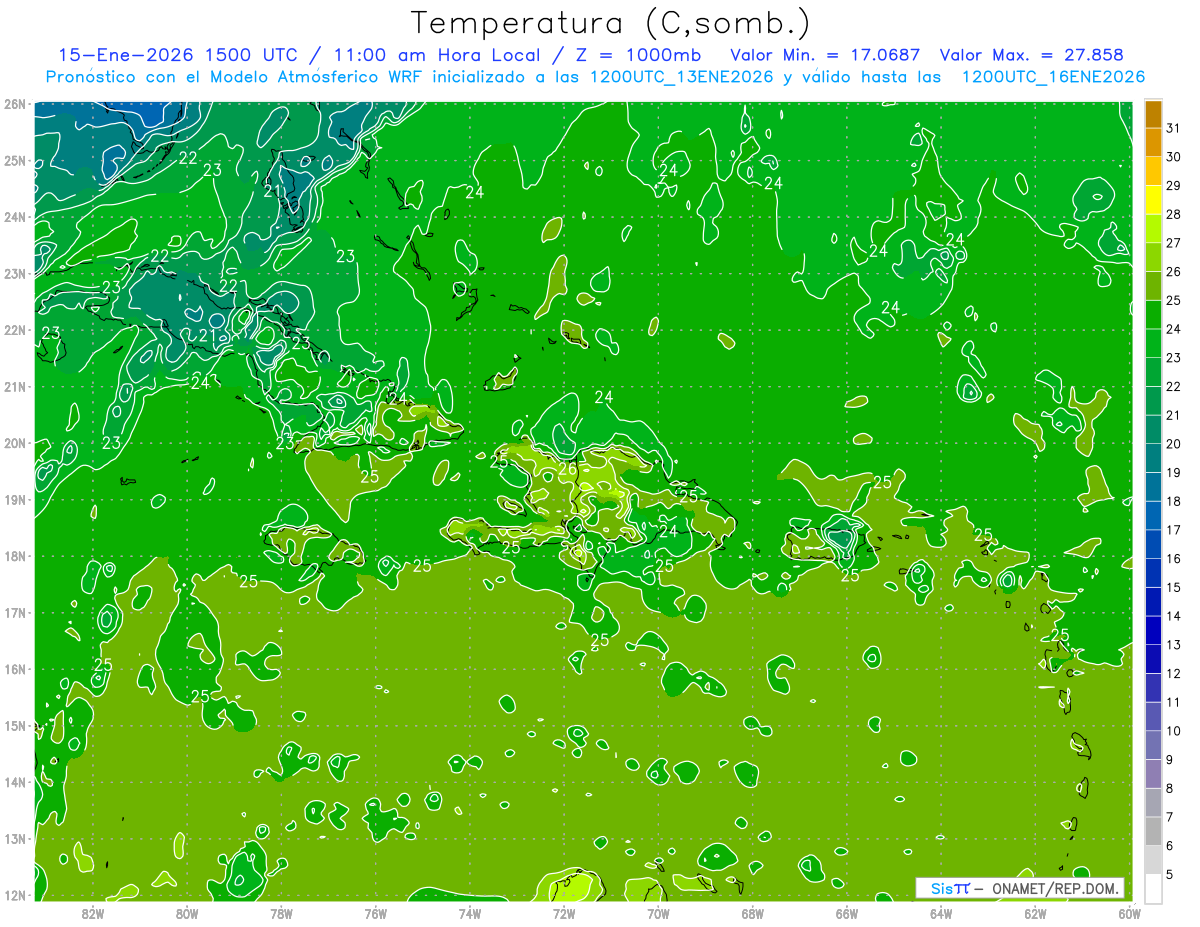The width and height of the screenshot is (1200, 927).
Task: Click initialization time '1200UTC_13ENE2026'
Action: pos(682,76)
